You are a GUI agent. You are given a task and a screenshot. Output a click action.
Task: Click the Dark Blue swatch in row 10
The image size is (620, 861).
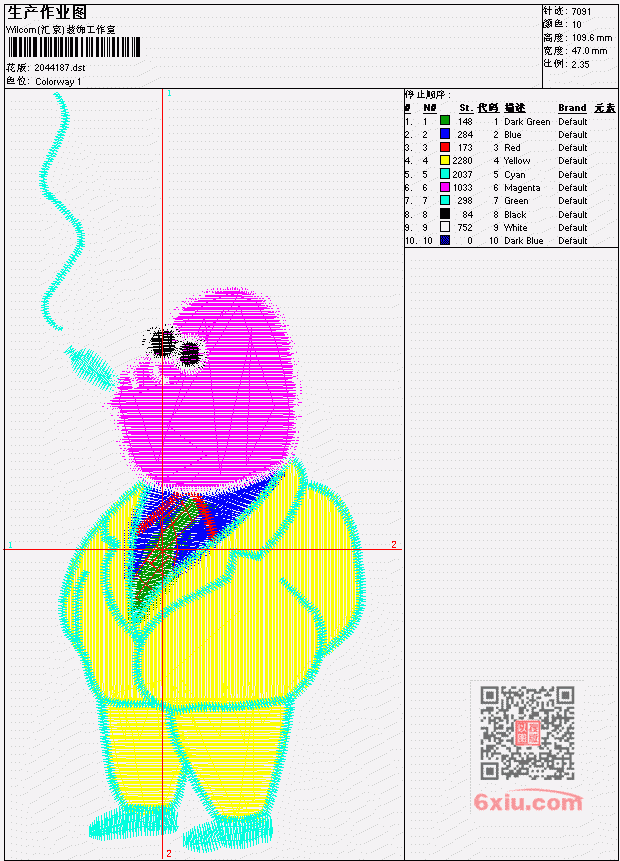click(x=445, y=241)
